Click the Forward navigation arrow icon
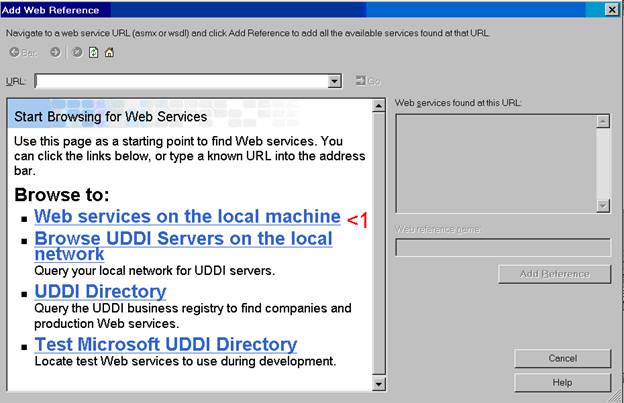The width and height of the screenshot is (624, 403). click(x=55, y=52)
